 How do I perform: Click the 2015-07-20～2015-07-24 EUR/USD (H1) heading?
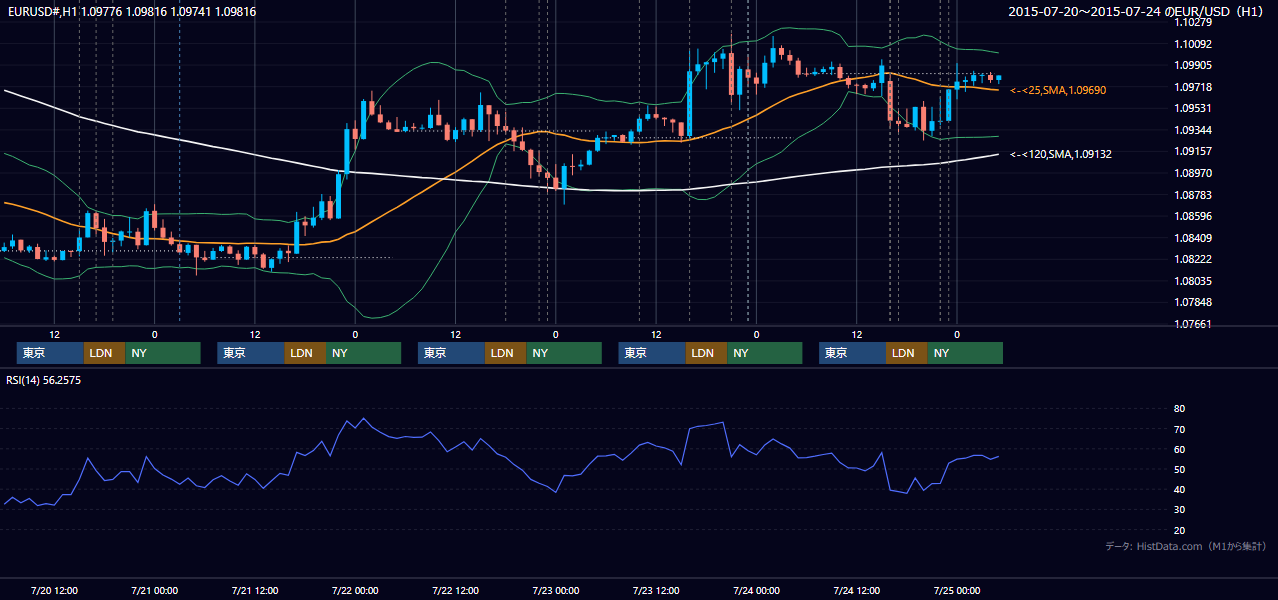point(1138,12)
